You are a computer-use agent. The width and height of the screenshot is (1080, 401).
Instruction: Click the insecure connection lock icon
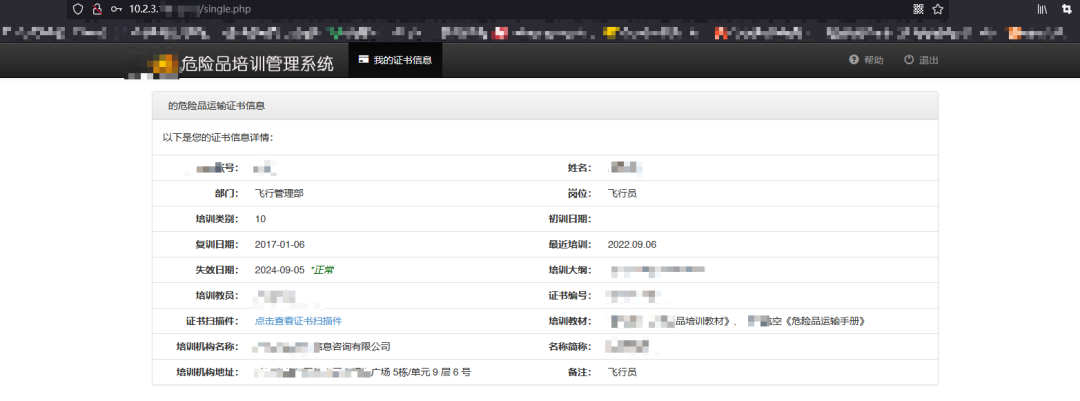coord(97,9)
